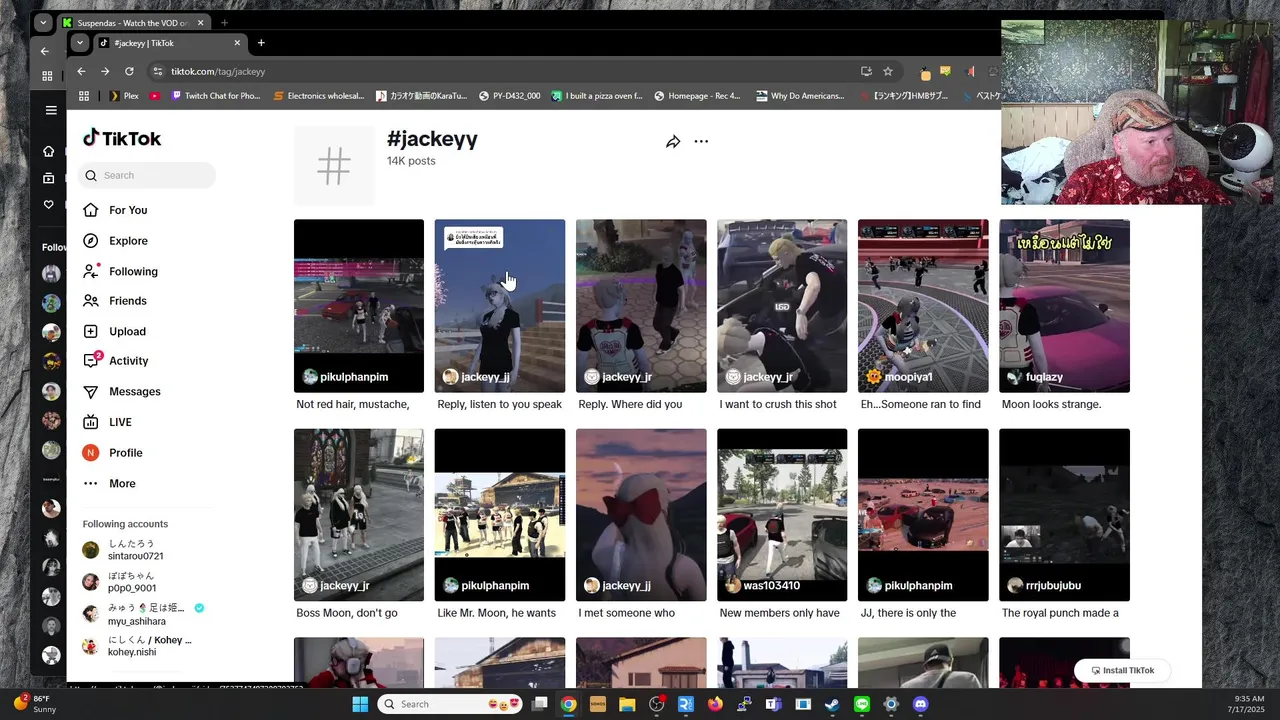Viewport: 1280px width, 720px height.
Task: Open Discord from the taskbar
Action: [x=921, y=704]
